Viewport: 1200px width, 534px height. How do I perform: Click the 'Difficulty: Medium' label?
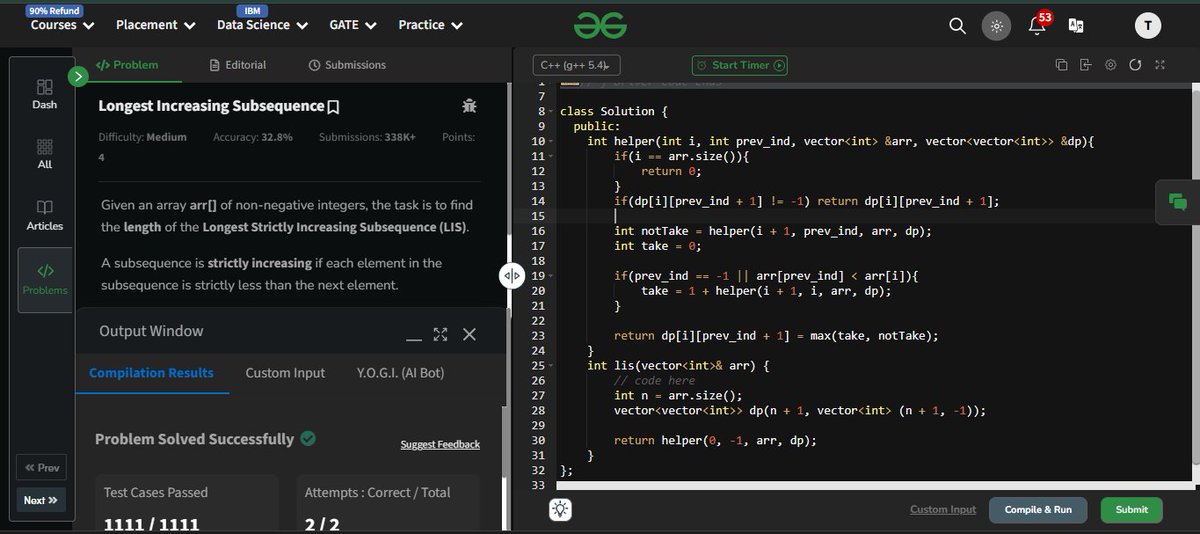pos(142,137)
